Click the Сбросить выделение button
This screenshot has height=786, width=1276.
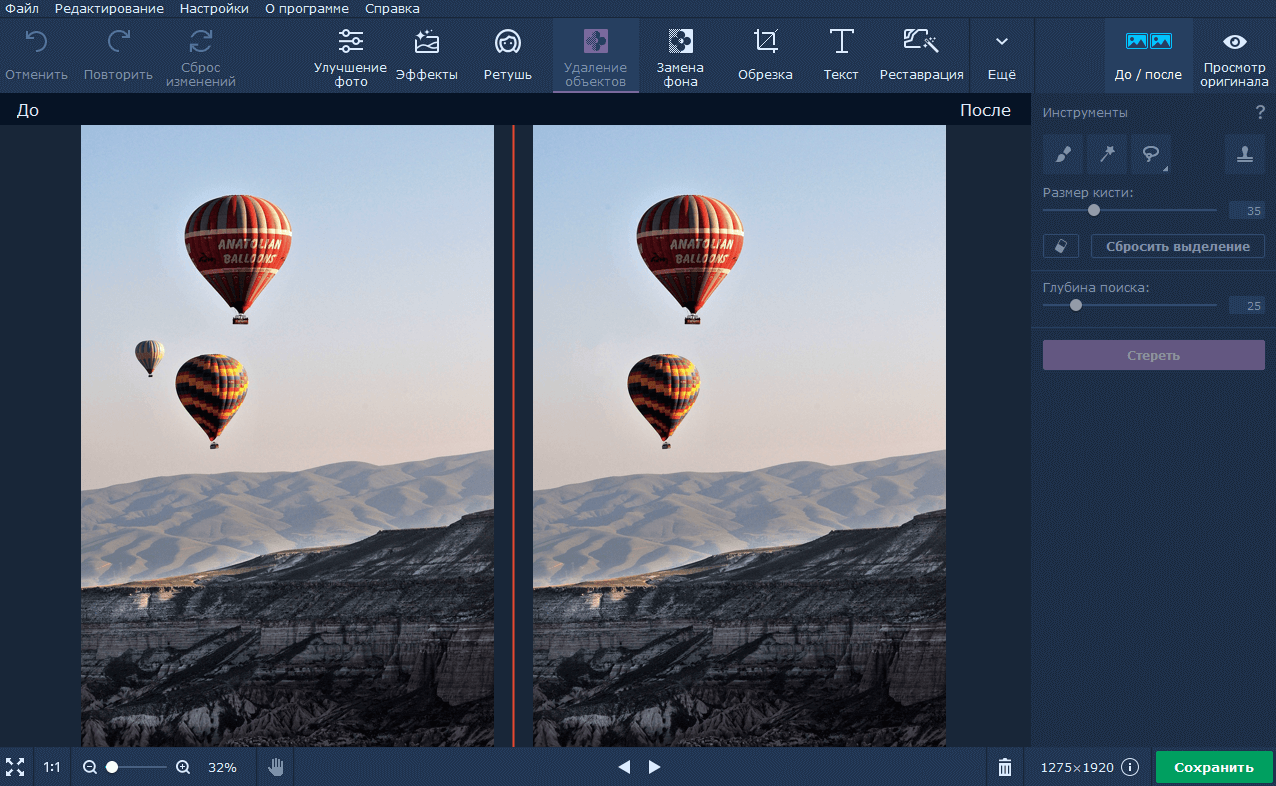point(1177,246)
